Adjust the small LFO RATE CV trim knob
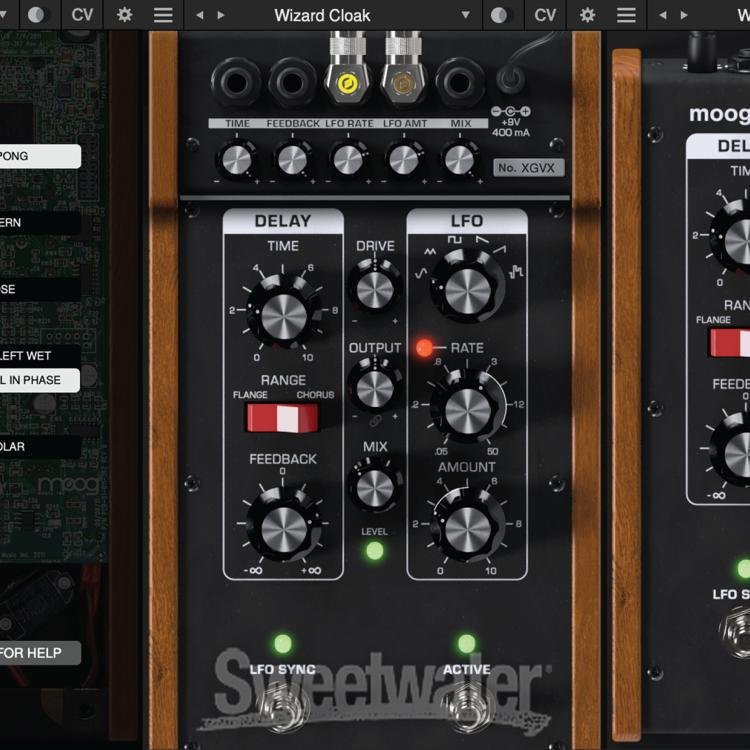This screenshot has width=750, height=750. click(348, 160)
